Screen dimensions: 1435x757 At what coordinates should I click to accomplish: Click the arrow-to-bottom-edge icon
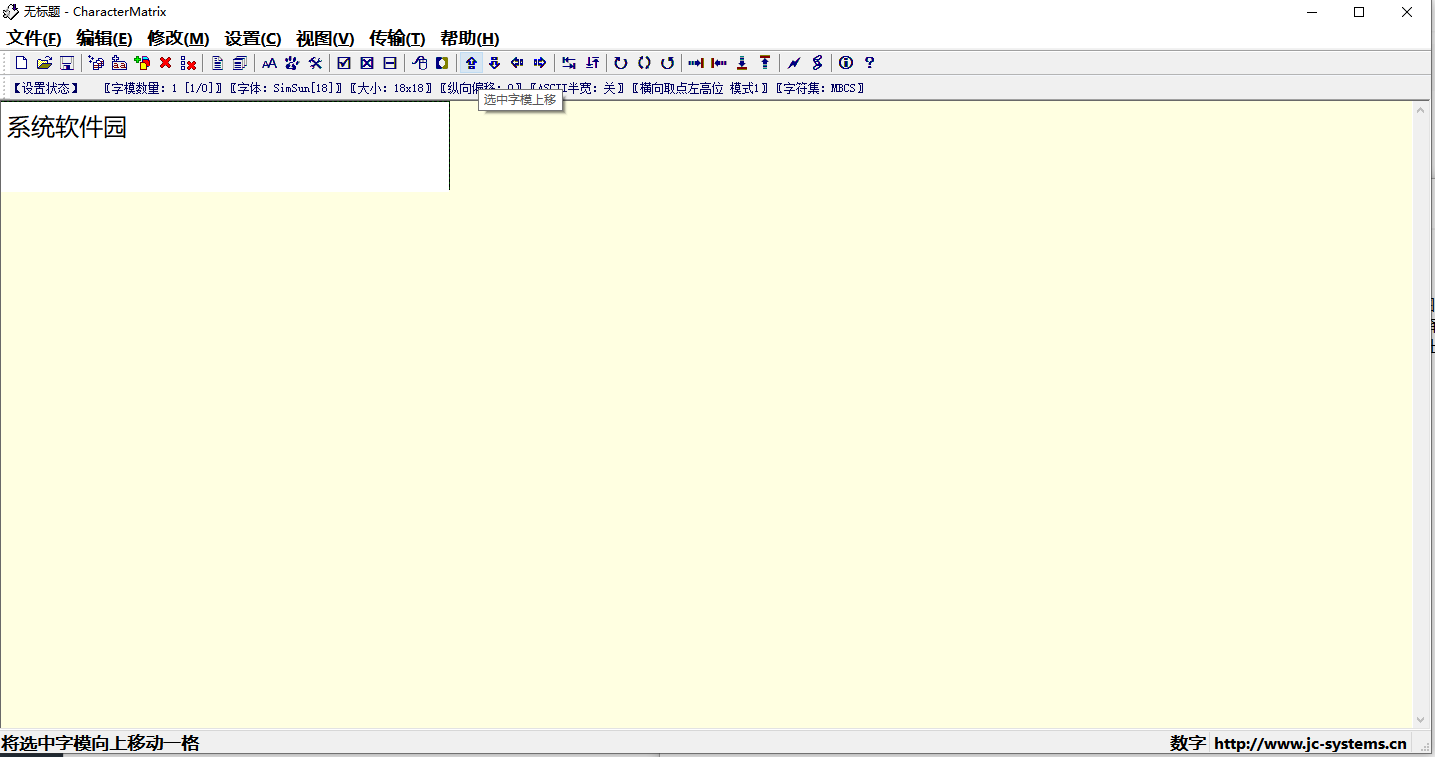coord(742,63)
